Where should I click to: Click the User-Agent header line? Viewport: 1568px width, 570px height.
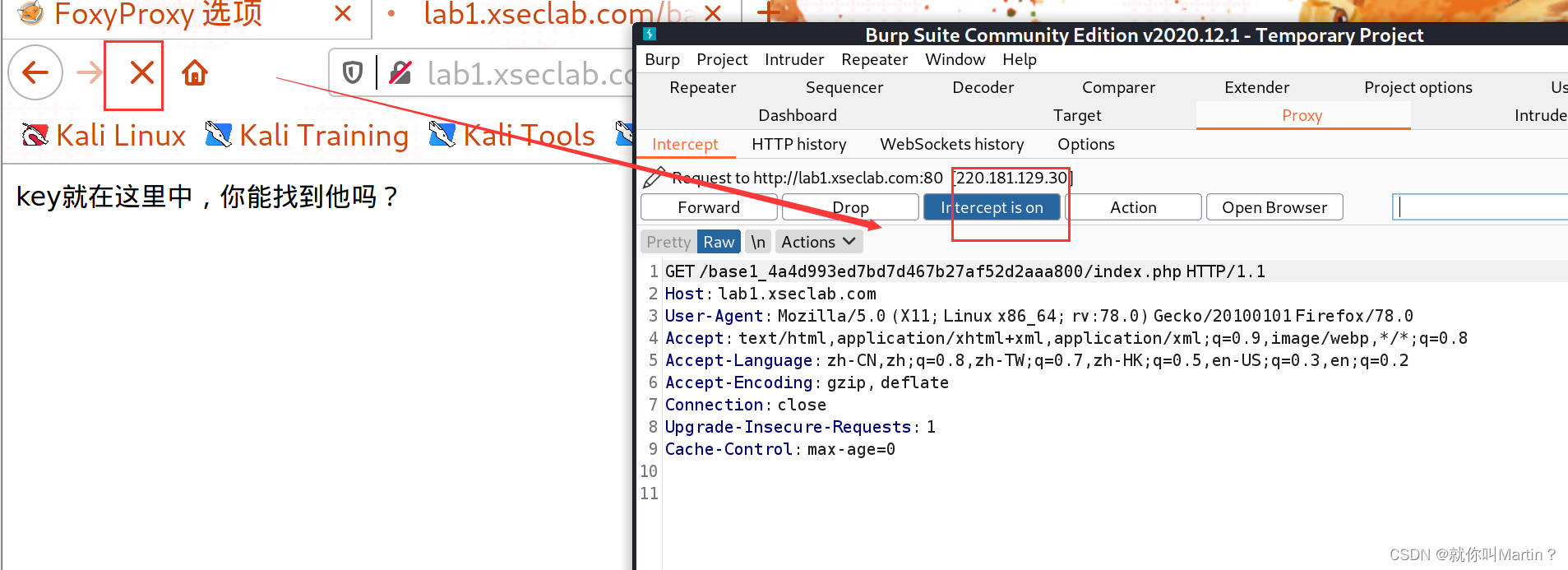tap(1038, 316)
